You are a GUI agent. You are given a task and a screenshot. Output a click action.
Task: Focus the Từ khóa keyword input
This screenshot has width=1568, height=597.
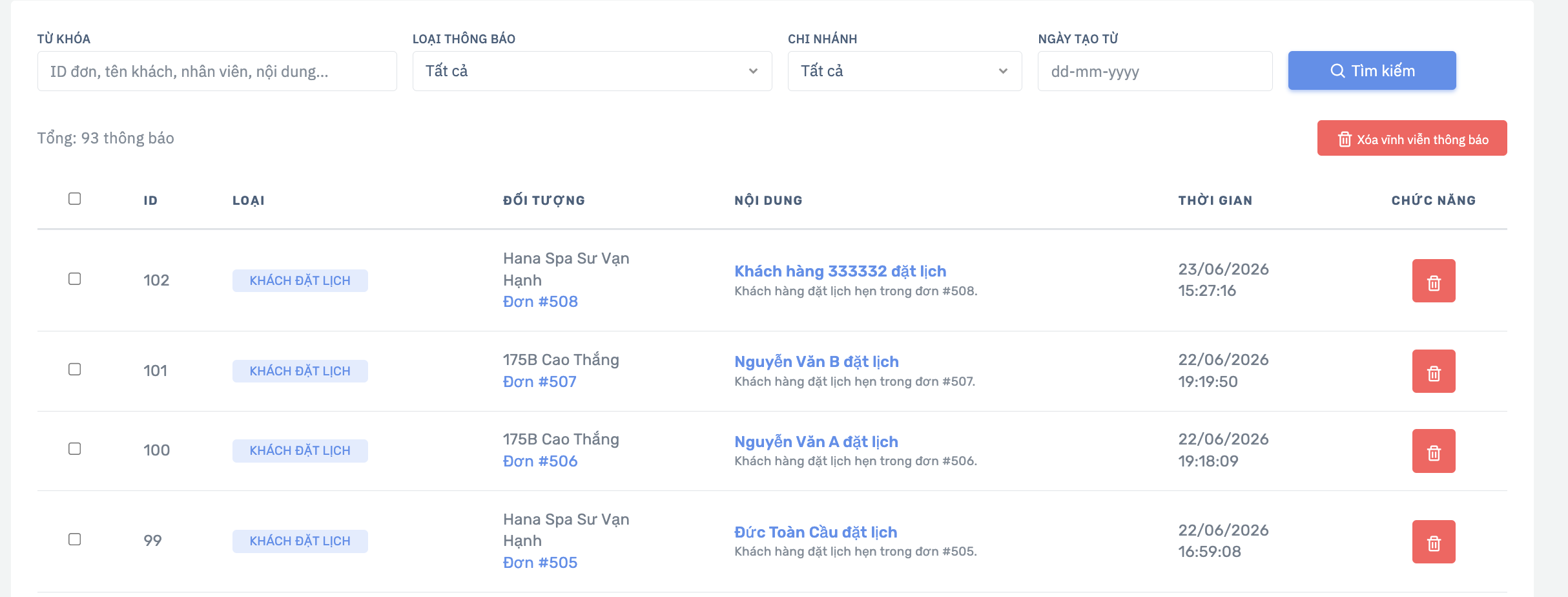pos(217,71)
